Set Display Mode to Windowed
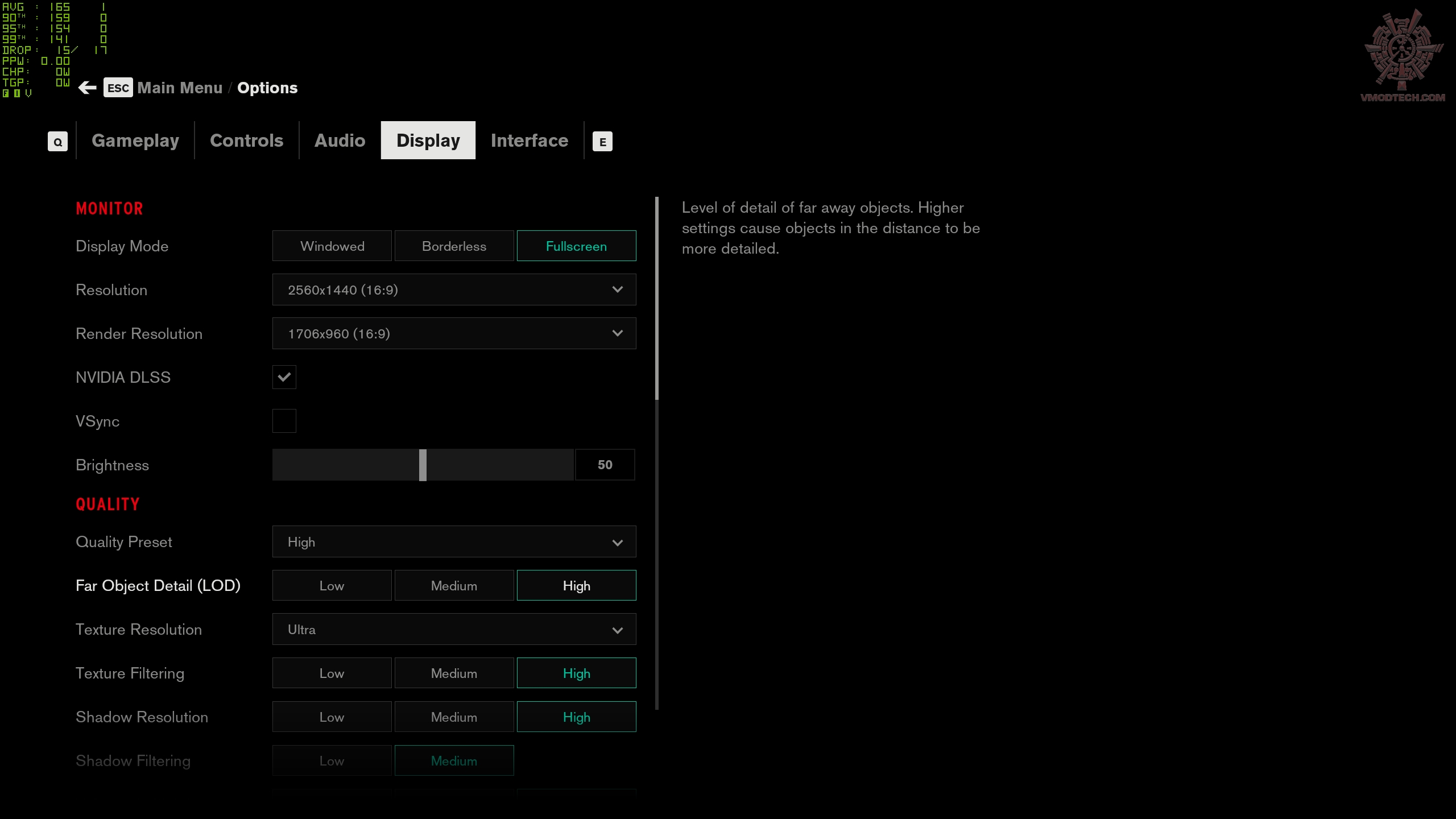Viewport: 1456px width, 819px height. click(332, 246)
